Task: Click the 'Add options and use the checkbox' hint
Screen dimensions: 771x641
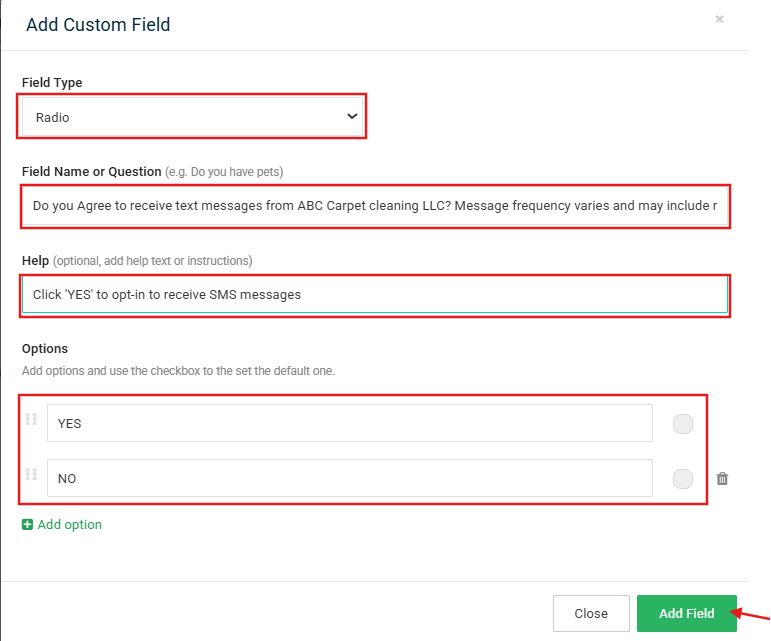Action: coord(178,371)
